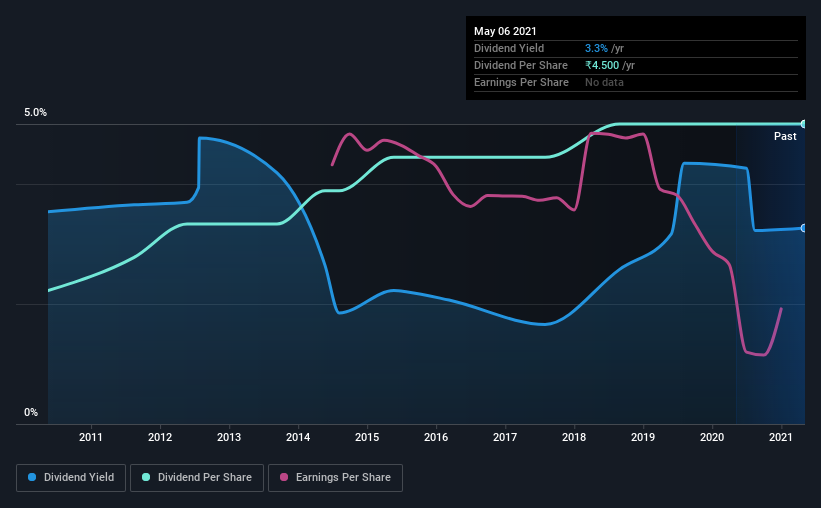This screenshot has height=508, width=821.
Task: Click the tooltip 'Dividend Yield' row label
Action: pos(509,48)
